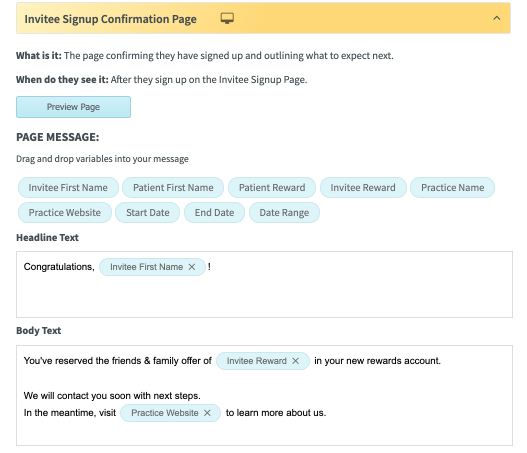Pick the Patient Reward variable chip
Image resolution: width=527 pixels, height=453 pixels.
coord(272,188)
